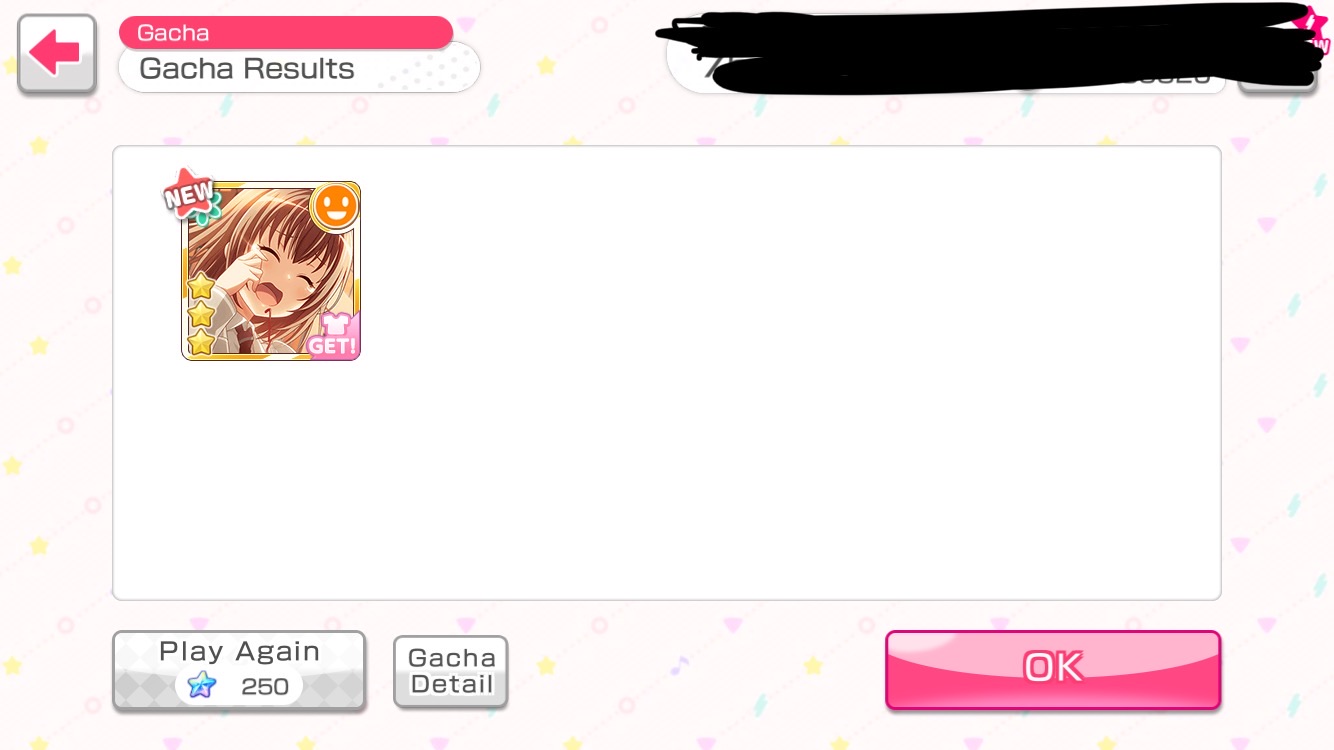Viewport: 1334px width, 750px height.
Task: Tap dotted pattern beside Gacha Results
Action: coord(423,69)
